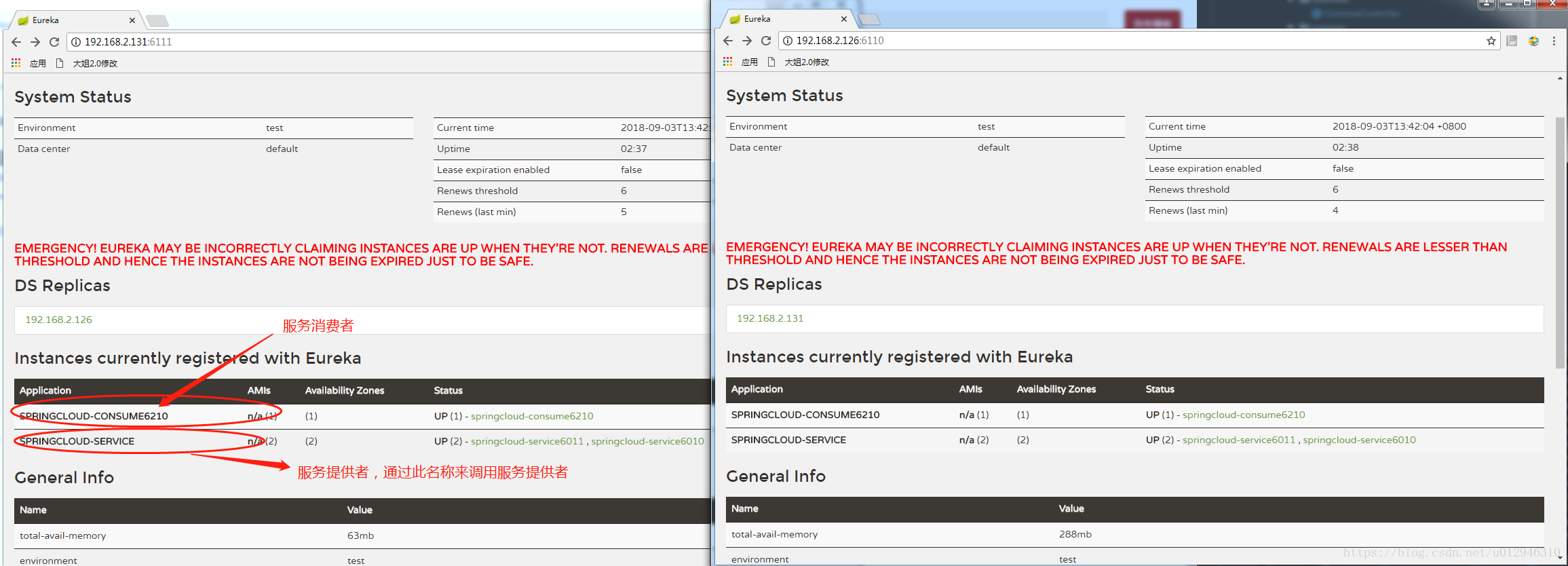The height and width of the screenshot is (566, 1568).
Task: Bookmark page with star in right window
Action: click(1491, 41)
